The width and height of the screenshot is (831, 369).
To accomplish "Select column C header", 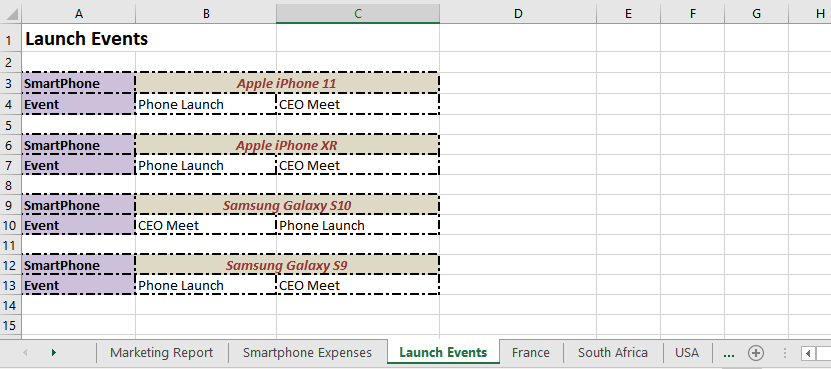I will 358,14.
